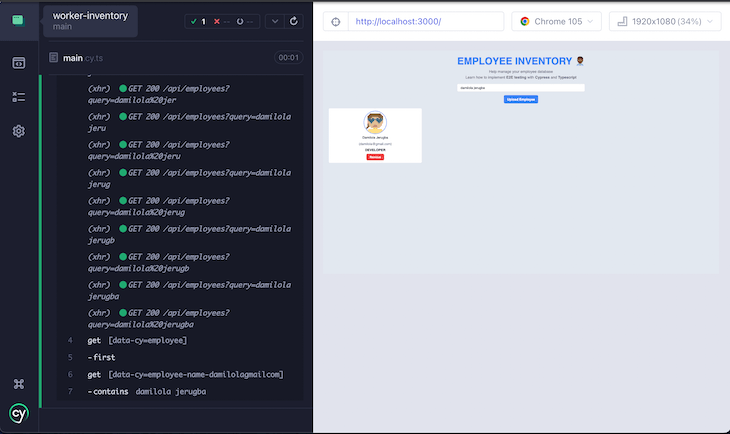Open the Debug sidebar icon

18,97
